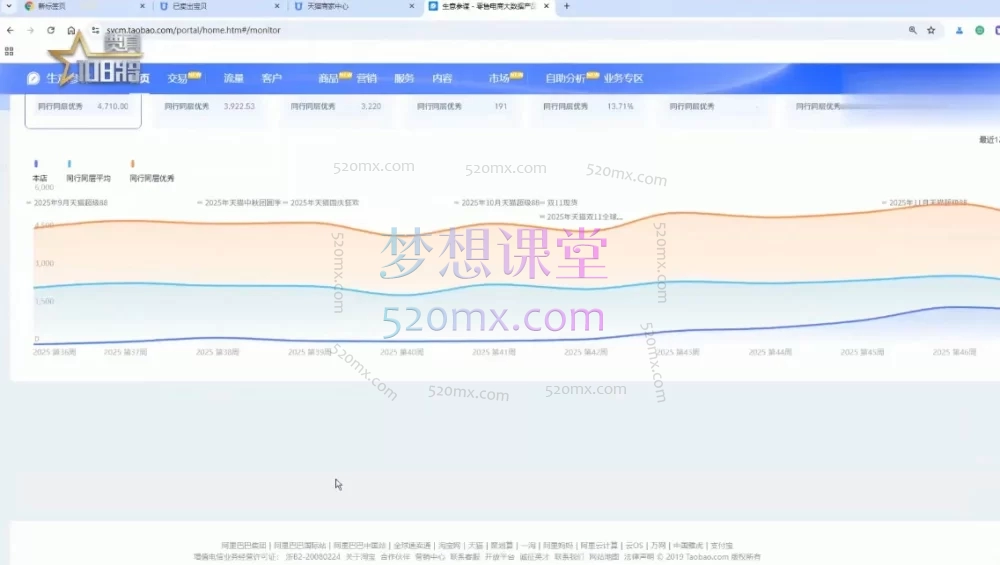Click the 生意参谋 logo icon
Viewport: 1000px width, 565px height.
(33, 78)
